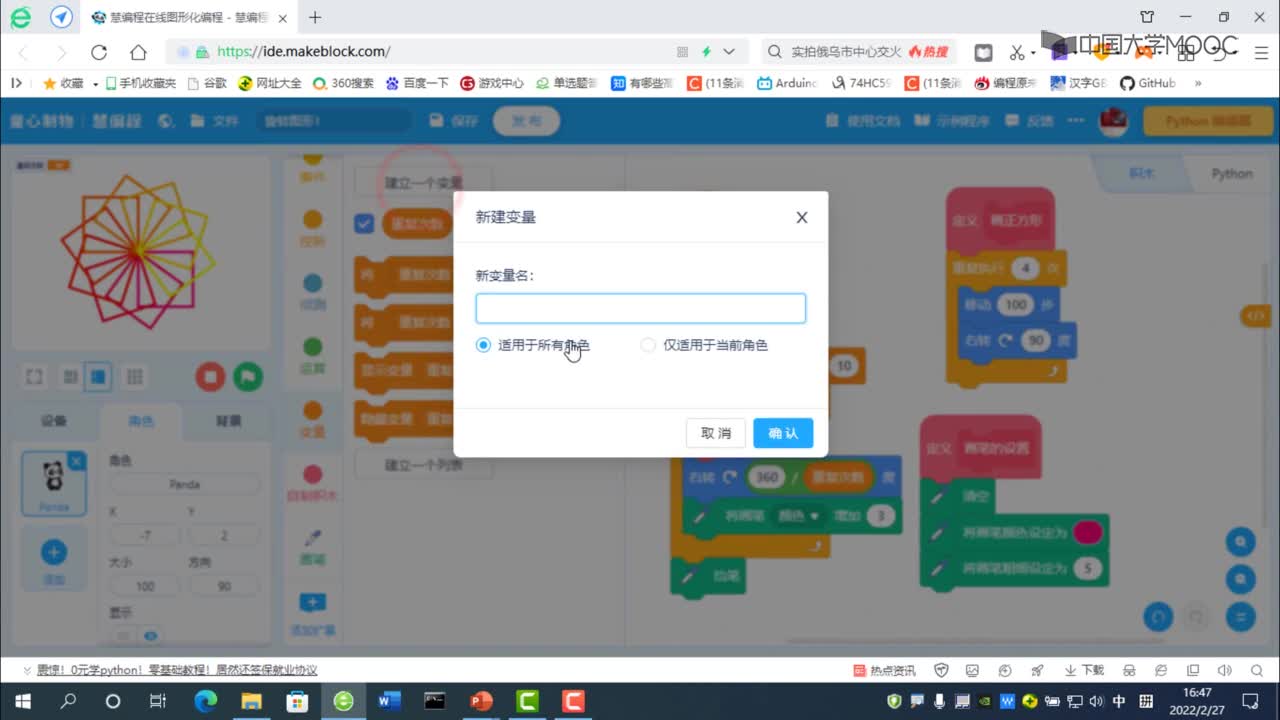This screenshot has height=720, width=1280.
Task: Edit the sprite 方向 value 90
Action: (225, 586)
